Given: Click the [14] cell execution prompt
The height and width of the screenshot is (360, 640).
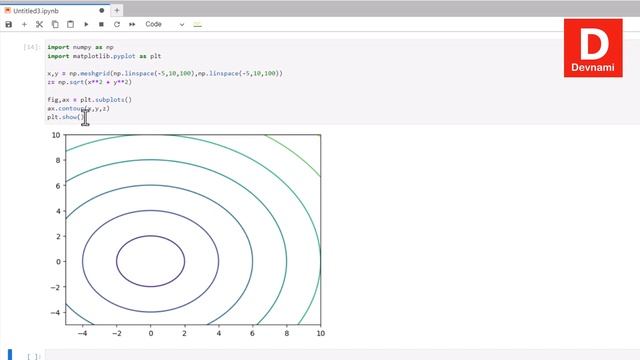Looking at the screenshot, I should tap(32, 47).
